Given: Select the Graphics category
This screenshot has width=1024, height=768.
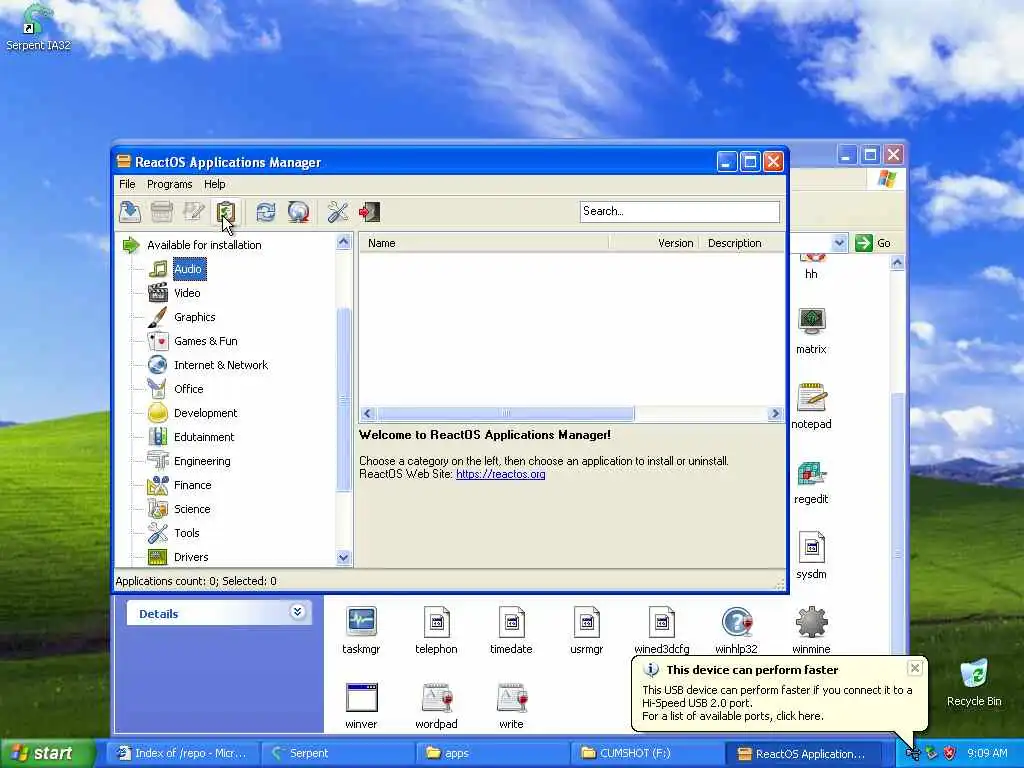Looking at the screenshot, I should click(195, 317).
